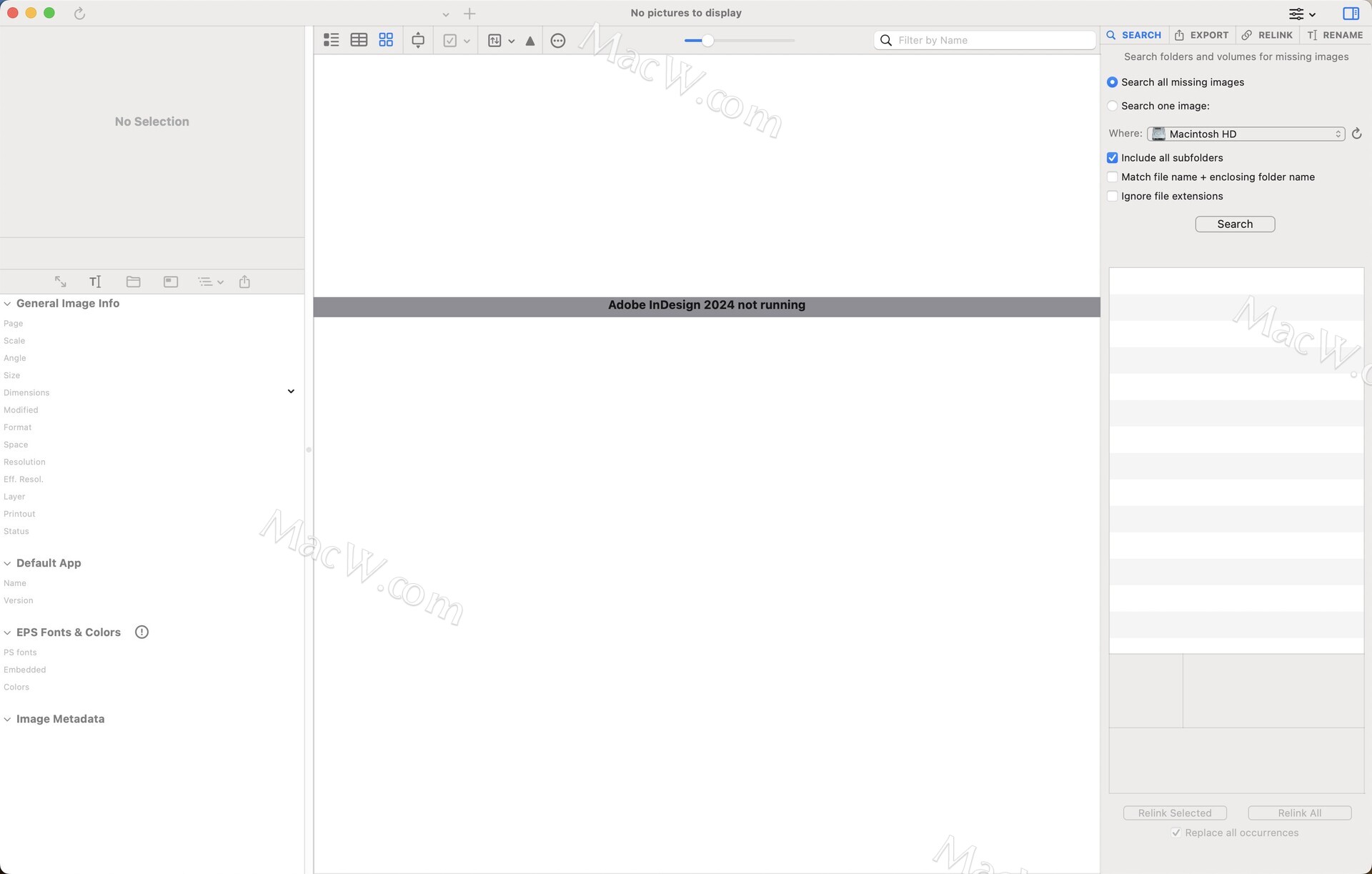Image resolution: width=1372 pixels, height=874 pixels.
Task: Open the Dimensions unit chevron dropdown
Action: pos(291,392)
